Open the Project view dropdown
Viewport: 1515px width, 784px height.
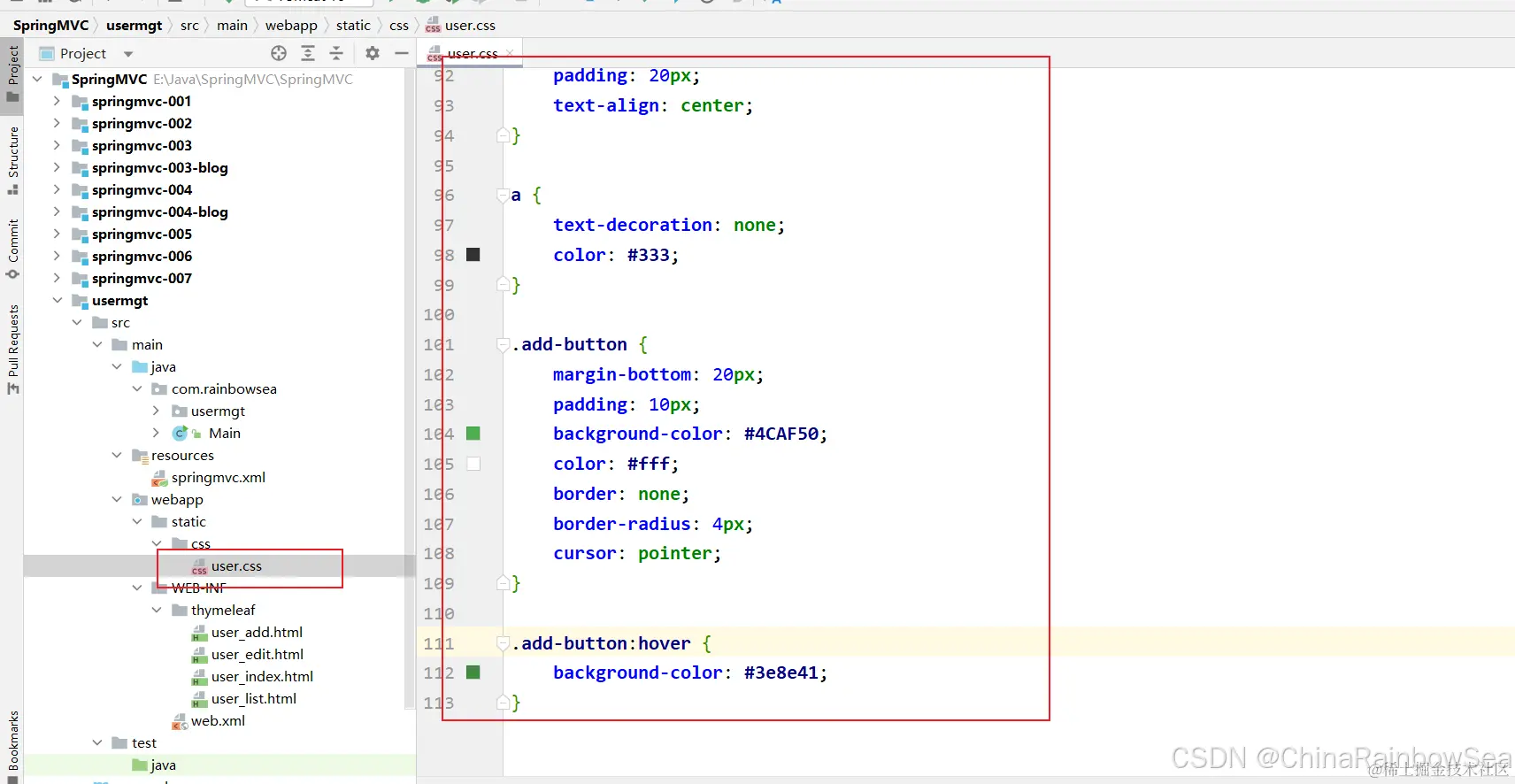[128, 54]
